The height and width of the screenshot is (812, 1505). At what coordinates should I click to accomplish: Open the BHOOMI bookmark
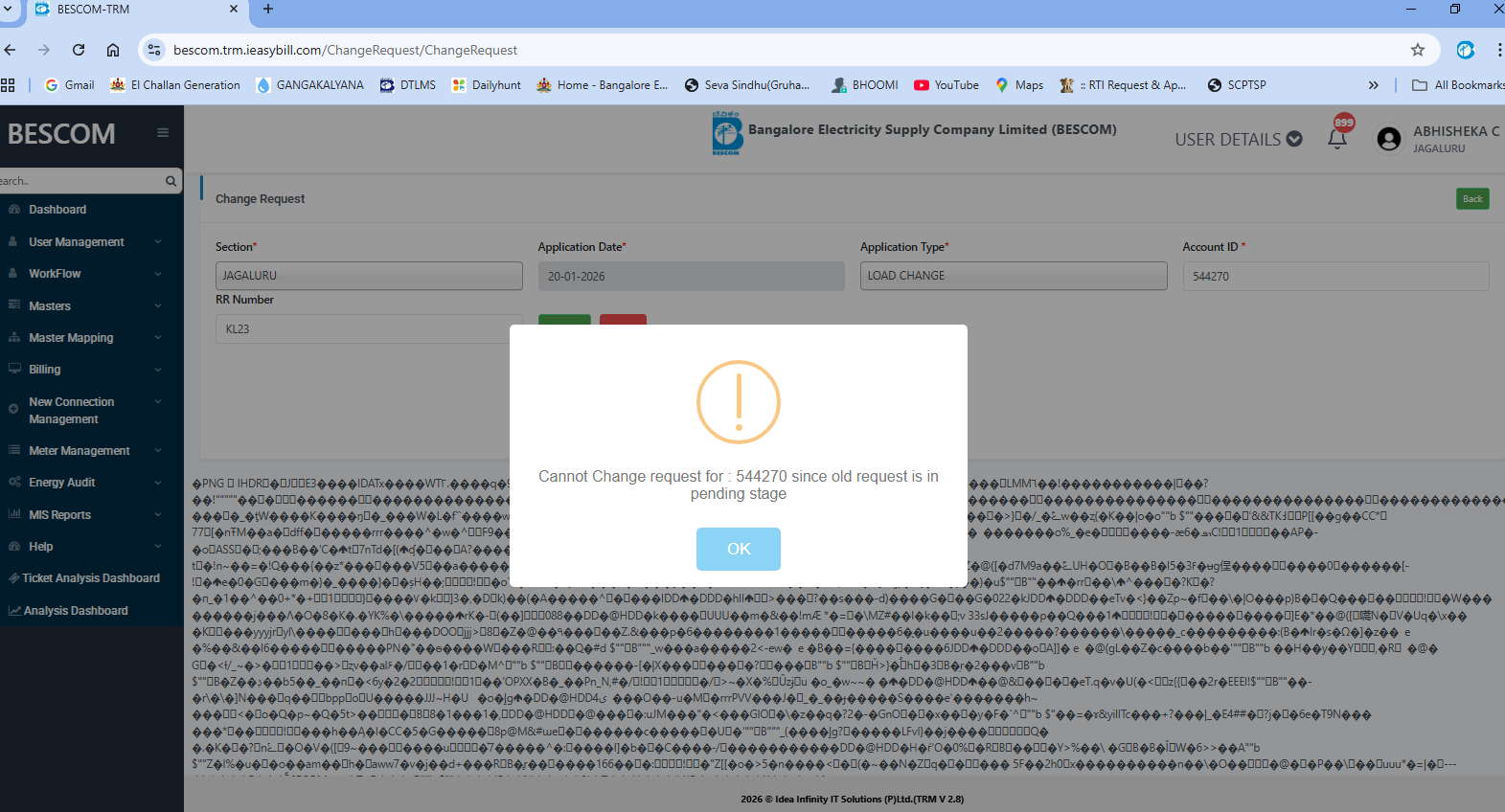[865, 85]
